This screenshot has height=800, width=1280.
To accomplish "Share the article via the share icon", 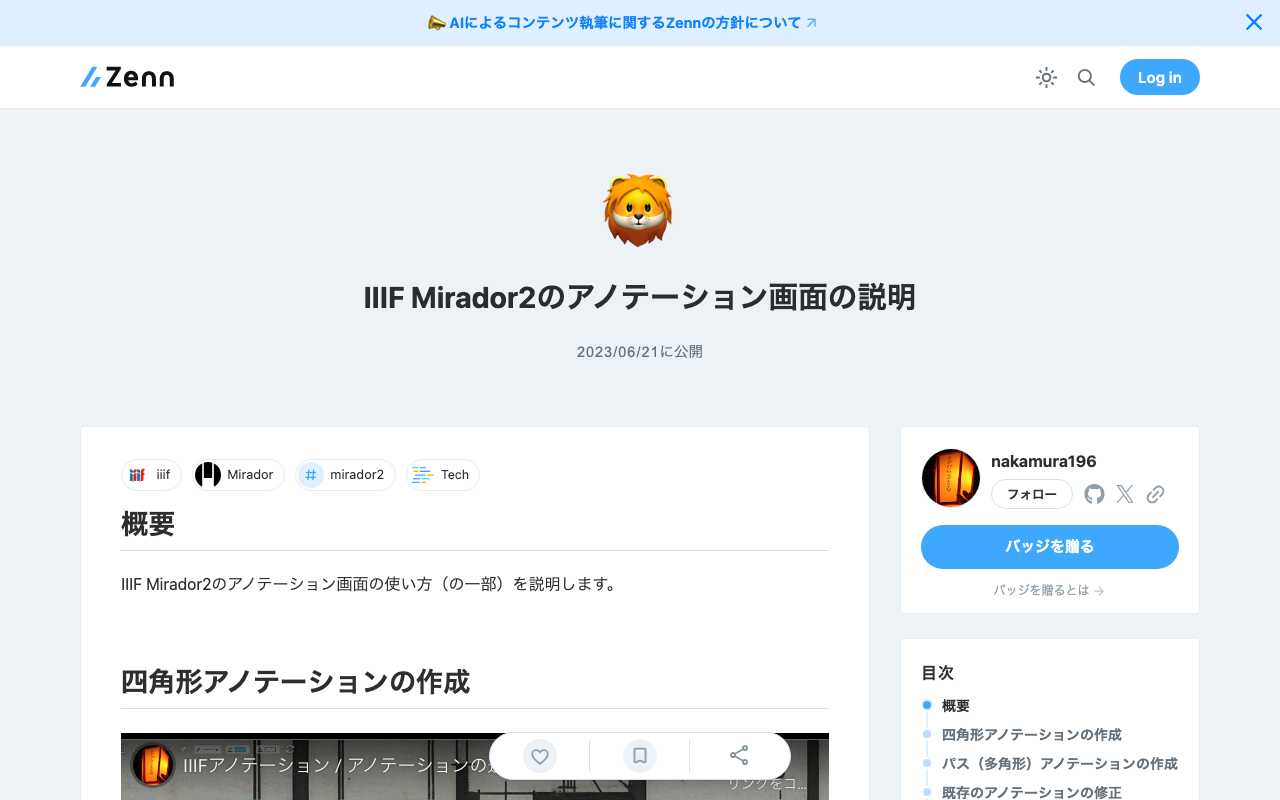I will (739, 756).
